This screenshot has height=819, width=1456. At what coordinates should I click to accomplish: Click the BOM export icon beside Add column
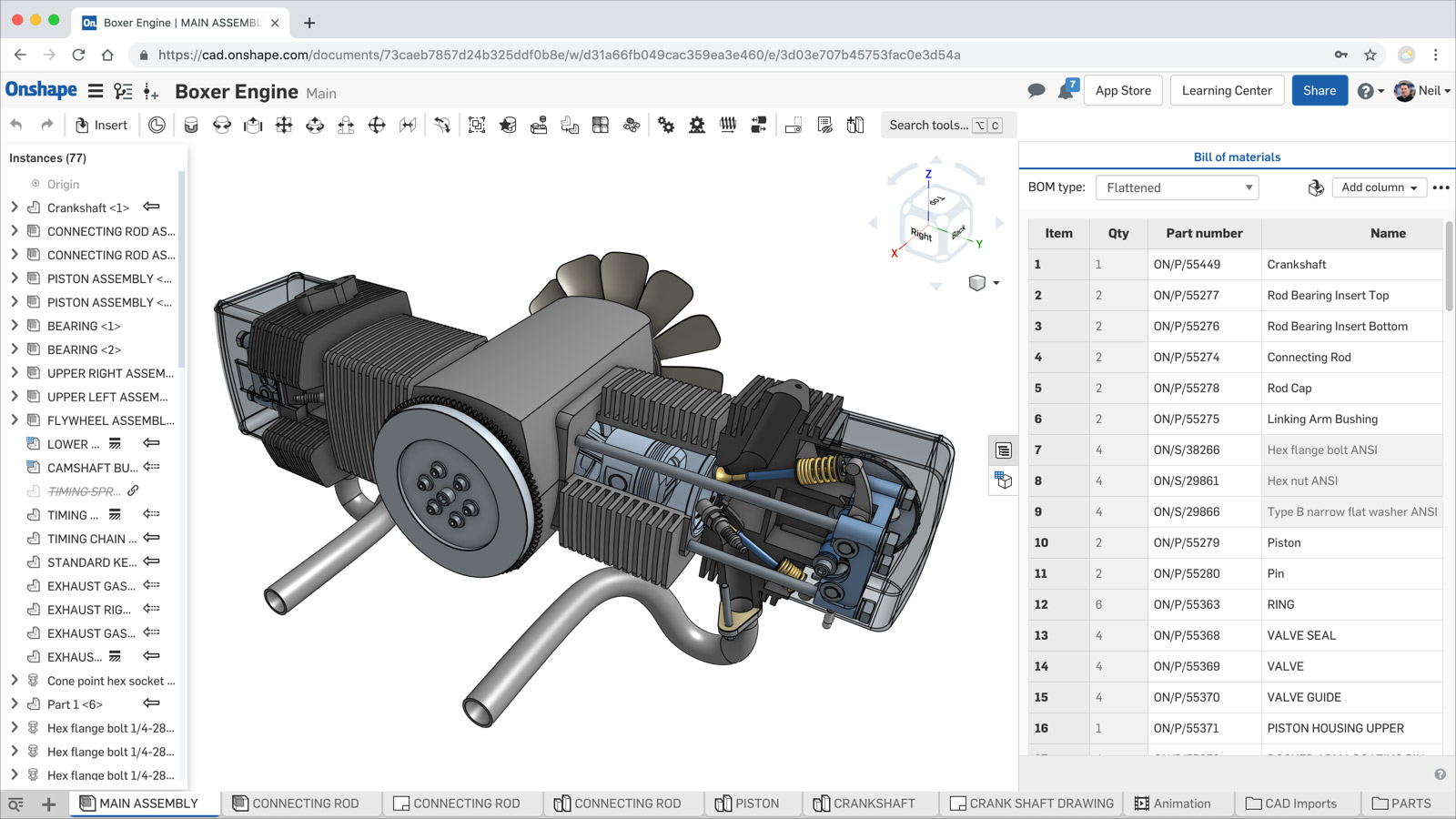pos(1314,187)
